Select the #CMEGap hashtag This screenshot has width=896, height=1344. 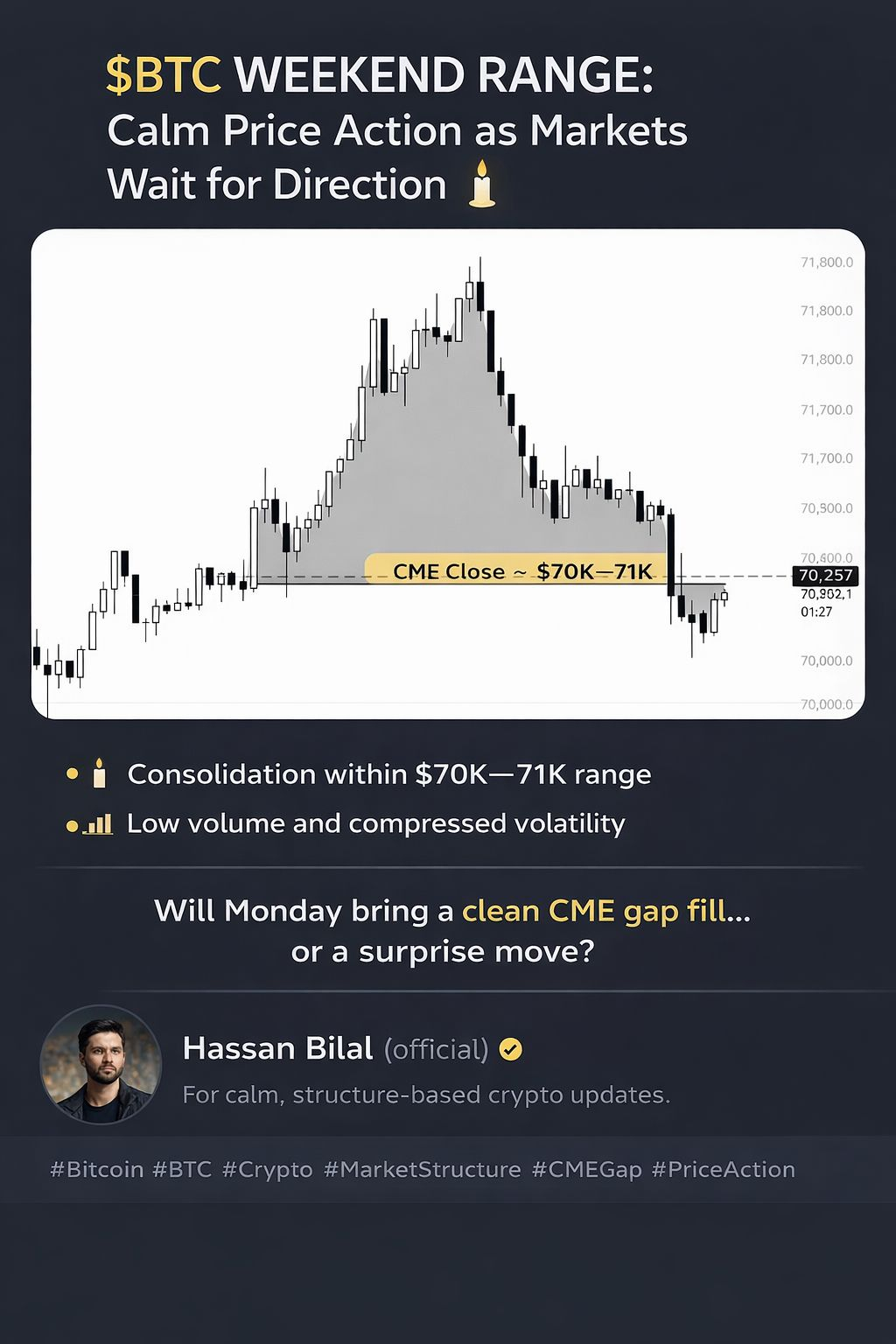pyautogui.click(x=586, y=1169)
